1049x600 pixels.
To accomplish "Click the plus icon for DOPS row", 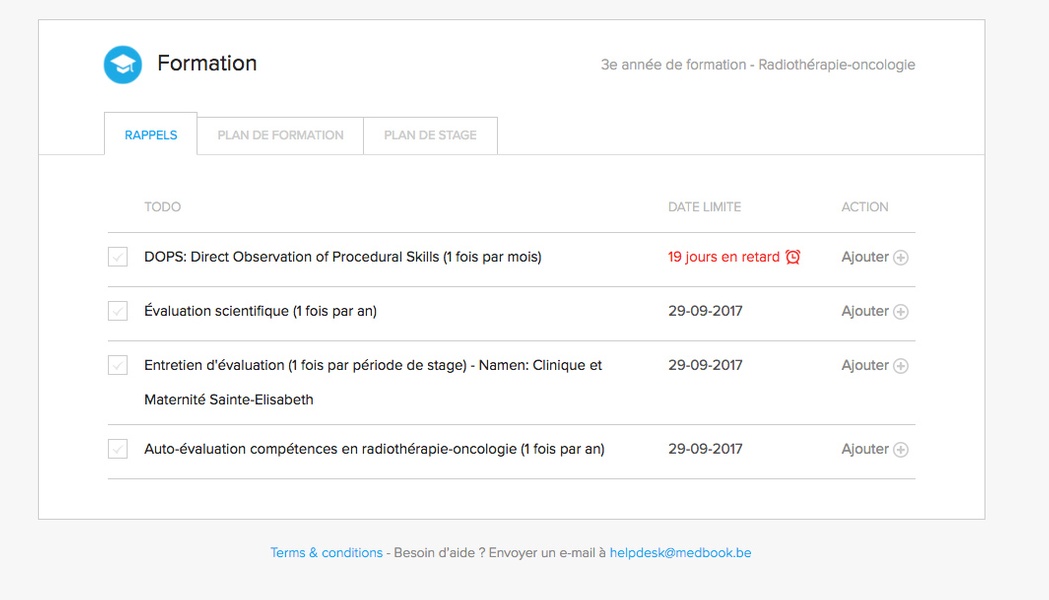I will tap(901, 258).
